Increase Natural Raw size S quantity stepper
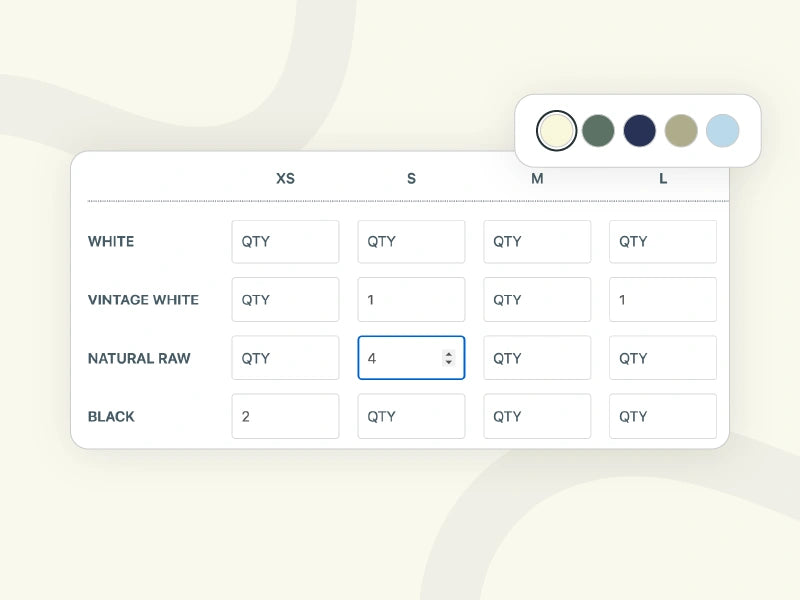Screen dimensions: 800x600 449,354
